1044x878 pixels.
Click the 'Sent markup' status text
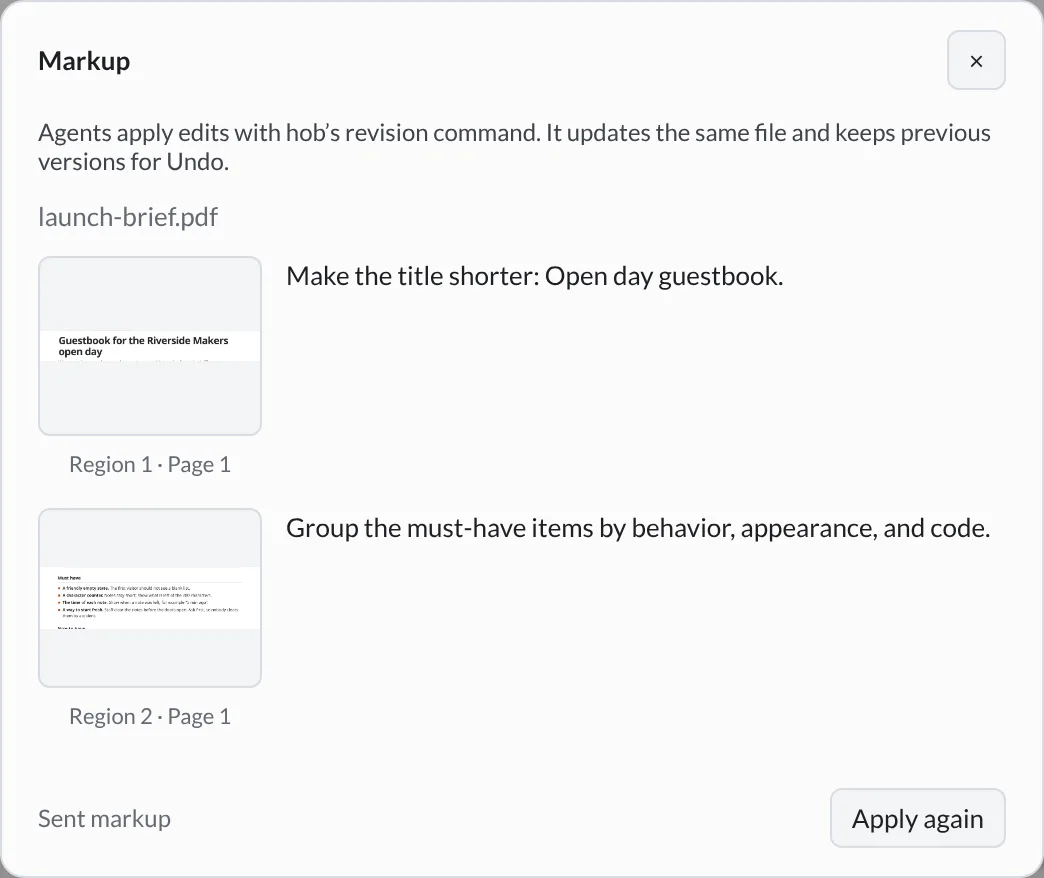[x=105, y=818]
